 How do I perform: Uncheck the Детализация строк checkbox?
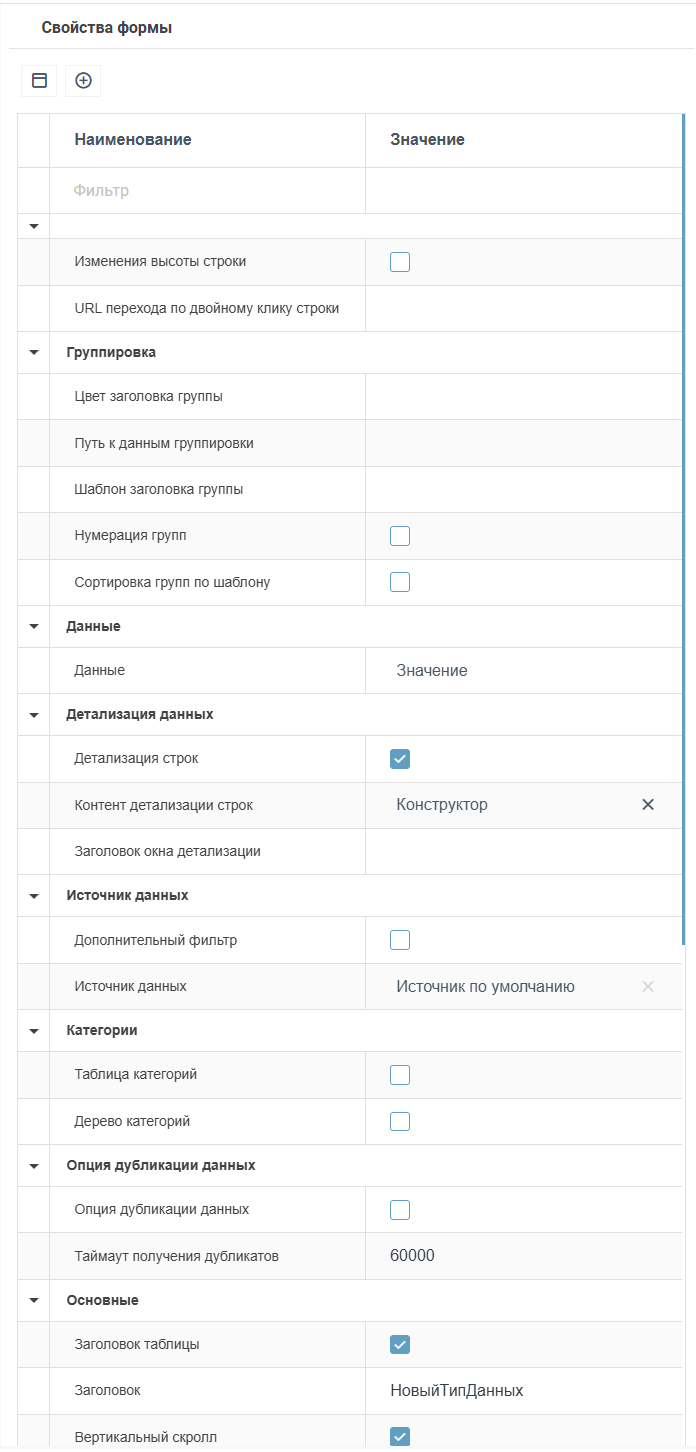(400, 759)
